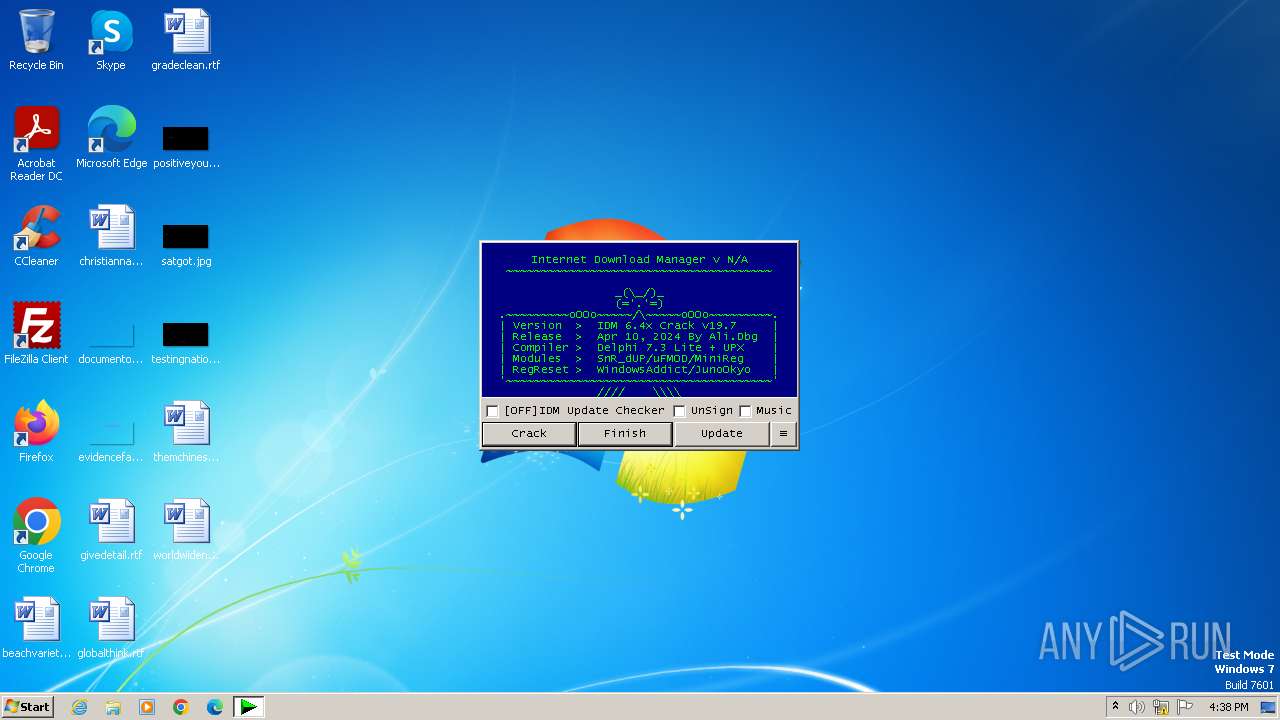The height and width of the screenshot is (720, 1280).
Task: Select the christianna... document icon
Action: tap(111, 236)
